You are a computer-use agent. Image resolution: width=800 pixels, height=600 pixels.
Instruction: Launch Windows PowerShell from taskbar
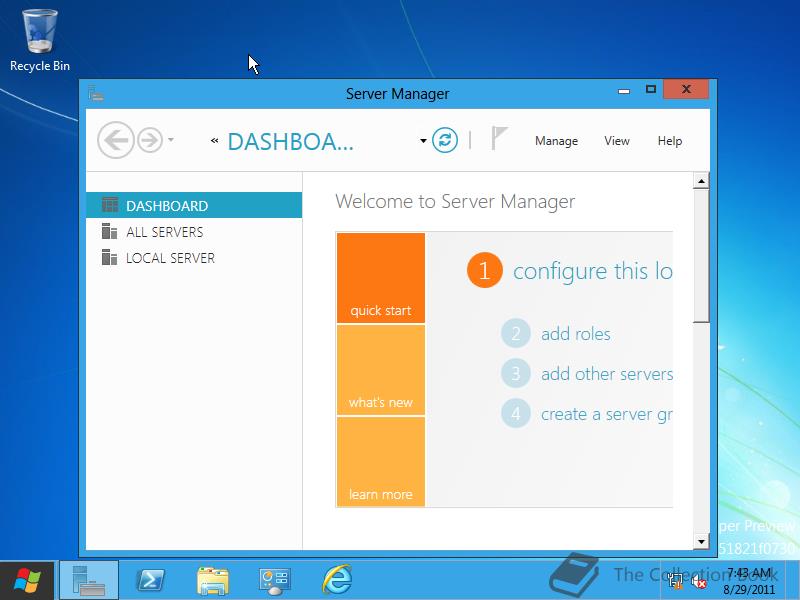(x=150, y=581)
